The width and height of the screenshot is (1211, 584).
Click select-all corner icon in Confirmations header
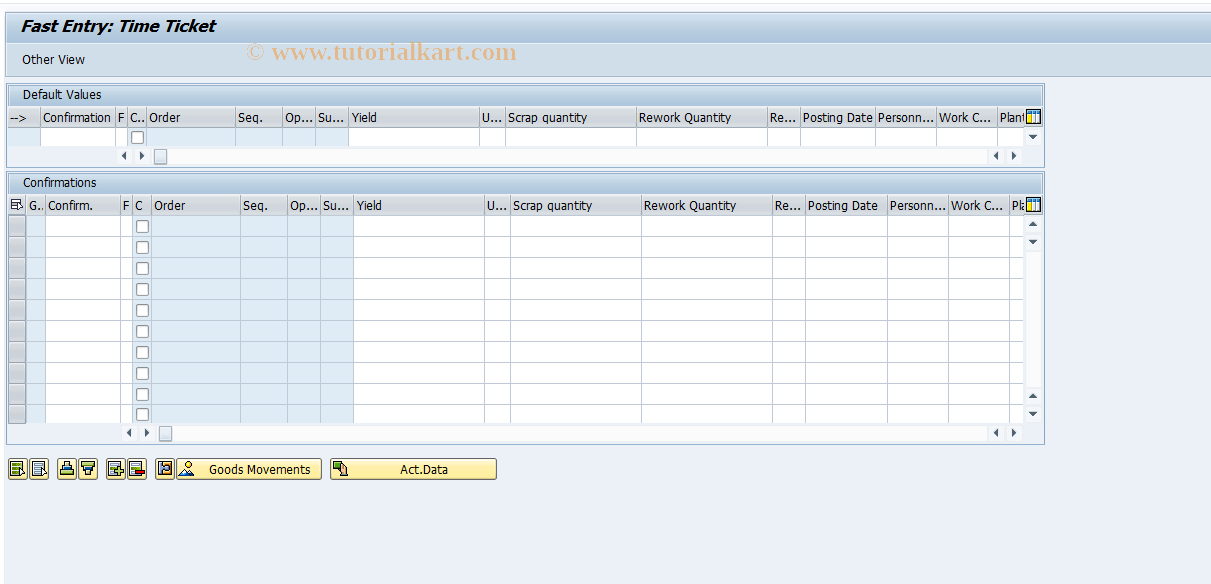pos(16,205)
